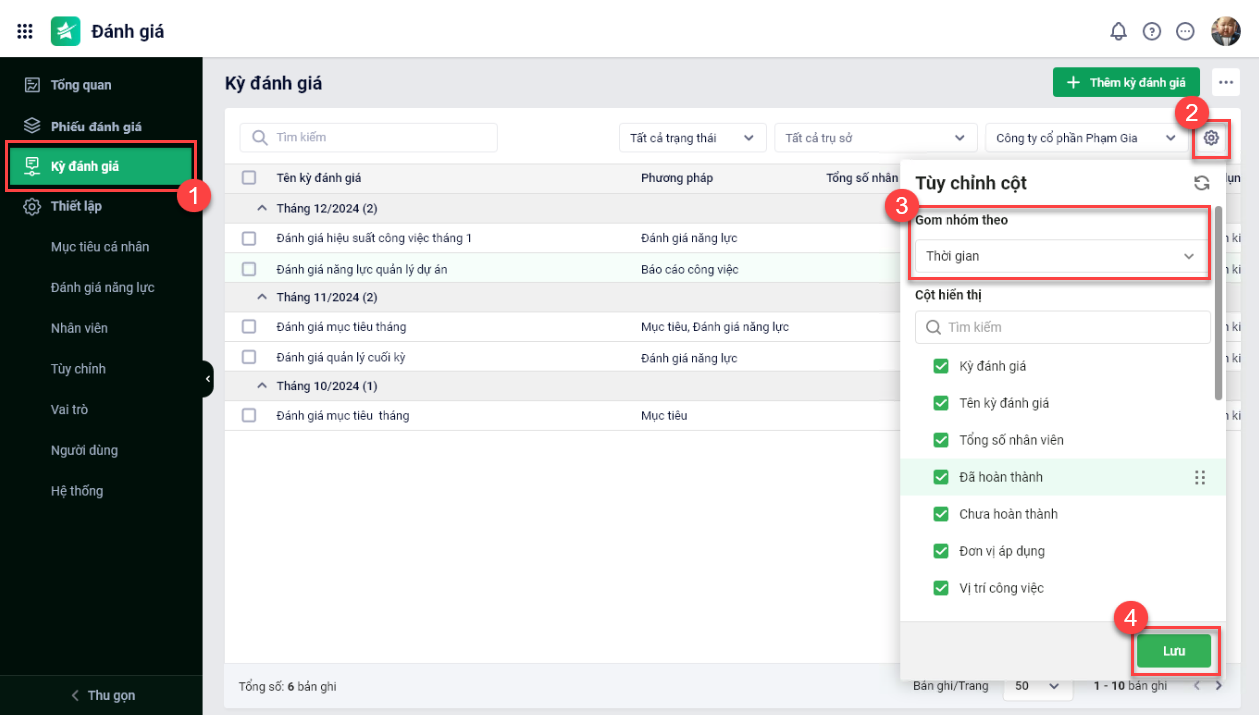
Task: Reset columns with the refresh icon
Action: tap(1202, 183)
